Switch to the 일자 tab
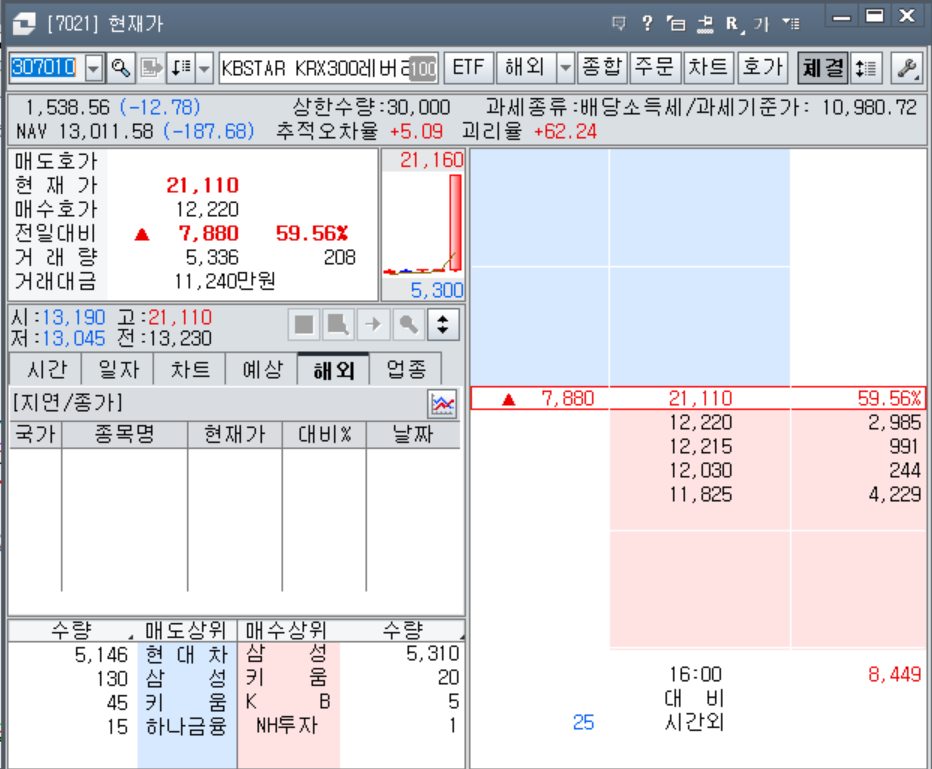The height and width of the screenshot is (769, 932). click(118, 369)
